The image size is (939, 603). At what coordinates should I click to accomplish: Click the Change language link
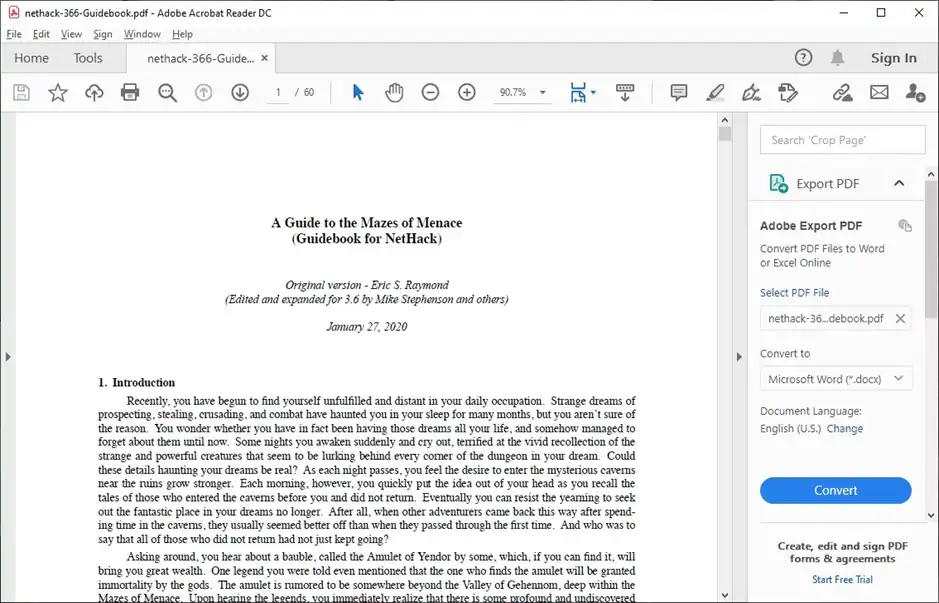tap(844, 429)
